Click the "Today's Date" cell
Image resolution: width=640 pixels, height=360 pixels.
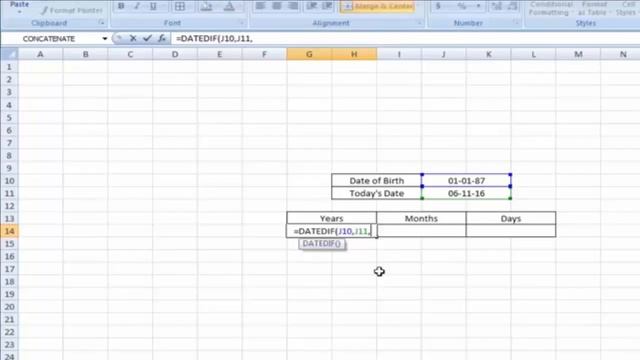click(376, 193)
